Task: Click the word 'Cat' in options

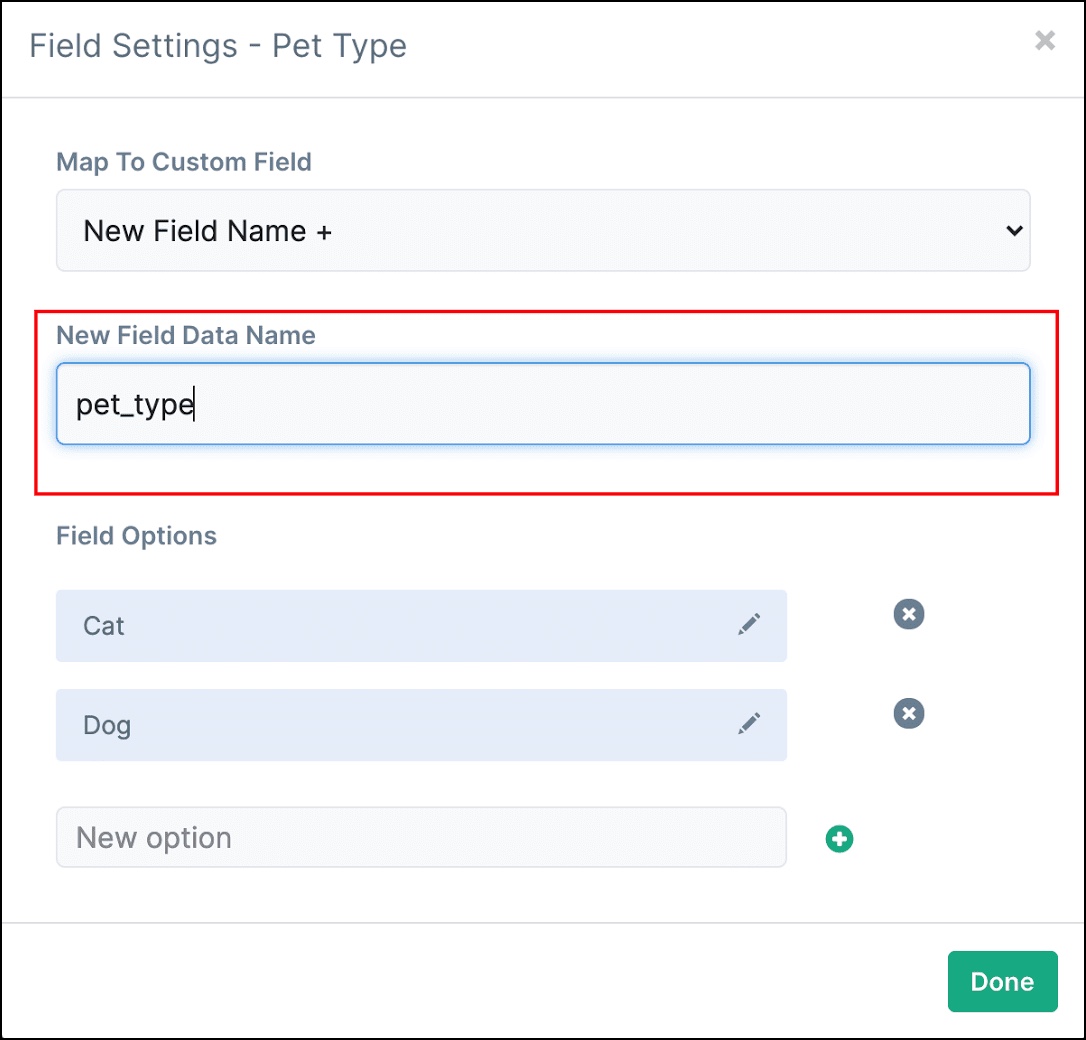Action: coord(104,626)
